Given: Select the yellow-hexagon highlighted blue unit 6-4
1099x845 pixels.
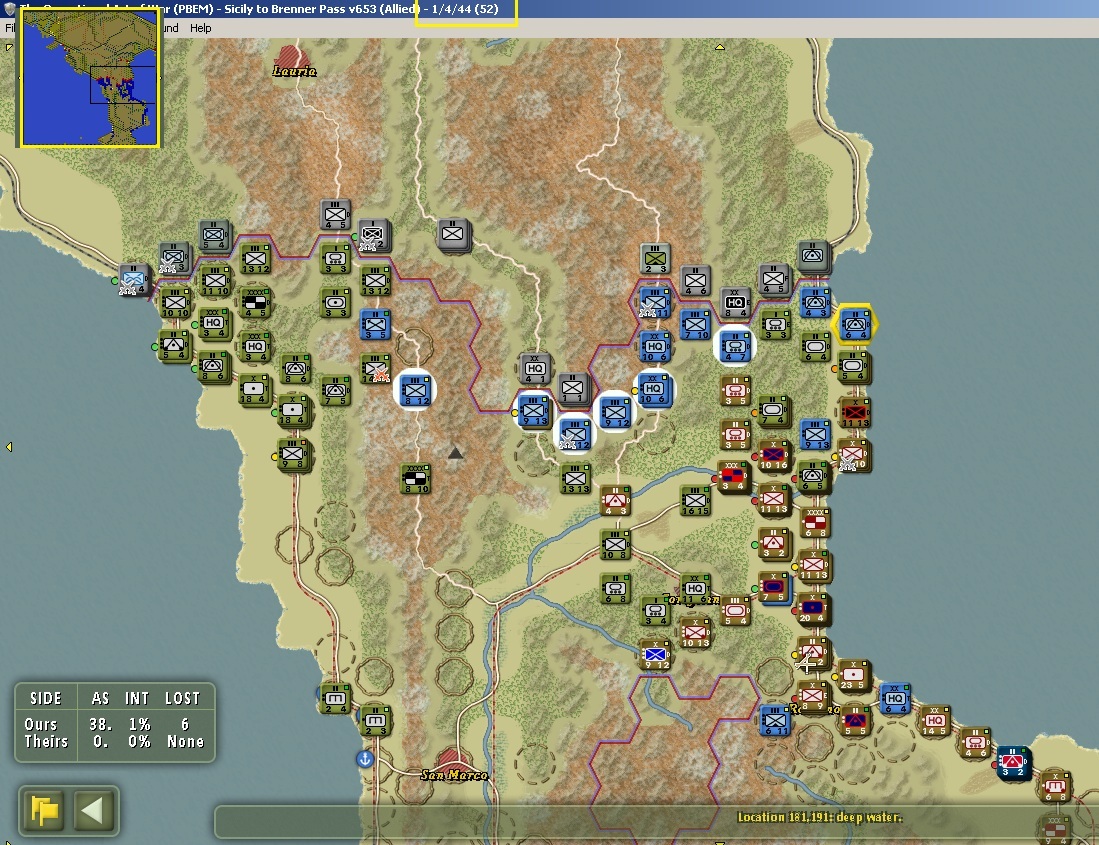Looking at the screenshot, I should click(856, 325).
